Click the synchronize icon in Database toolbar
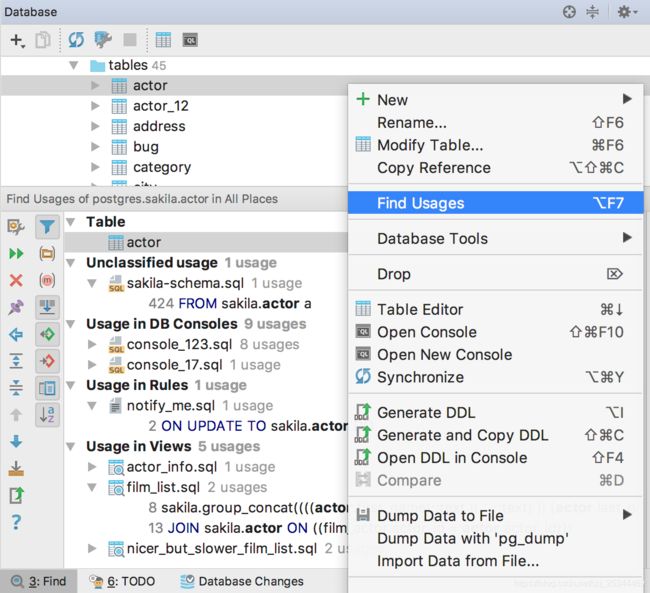The height and width of the screenshot is (593, 650). 76,40
